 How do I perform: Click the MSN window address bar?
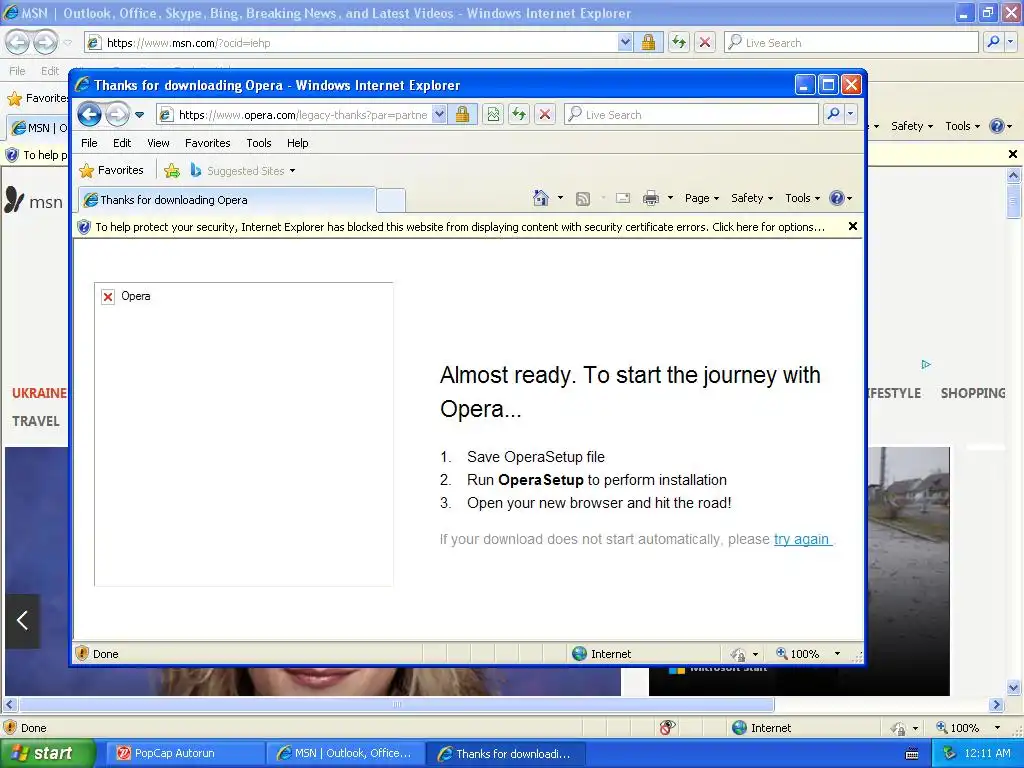click(353, 43)
